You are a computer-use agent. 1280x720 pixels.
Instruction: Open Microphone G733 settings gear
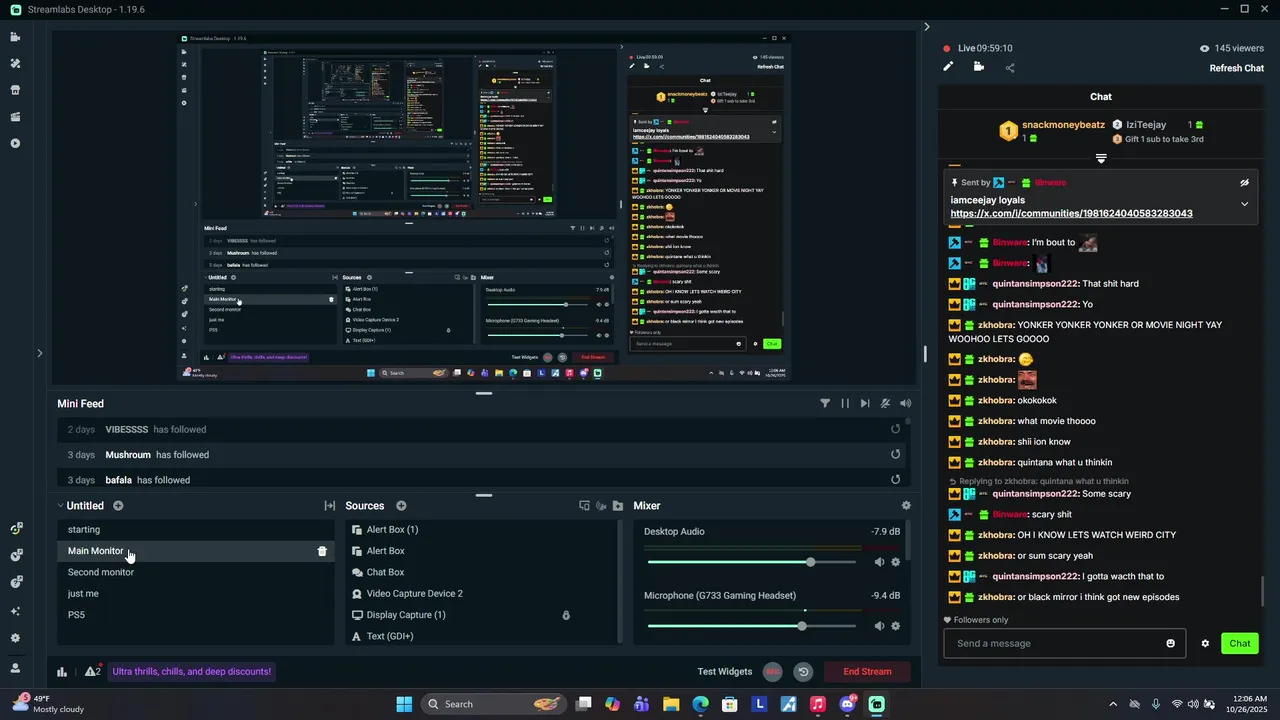click(x=895, y=626)
